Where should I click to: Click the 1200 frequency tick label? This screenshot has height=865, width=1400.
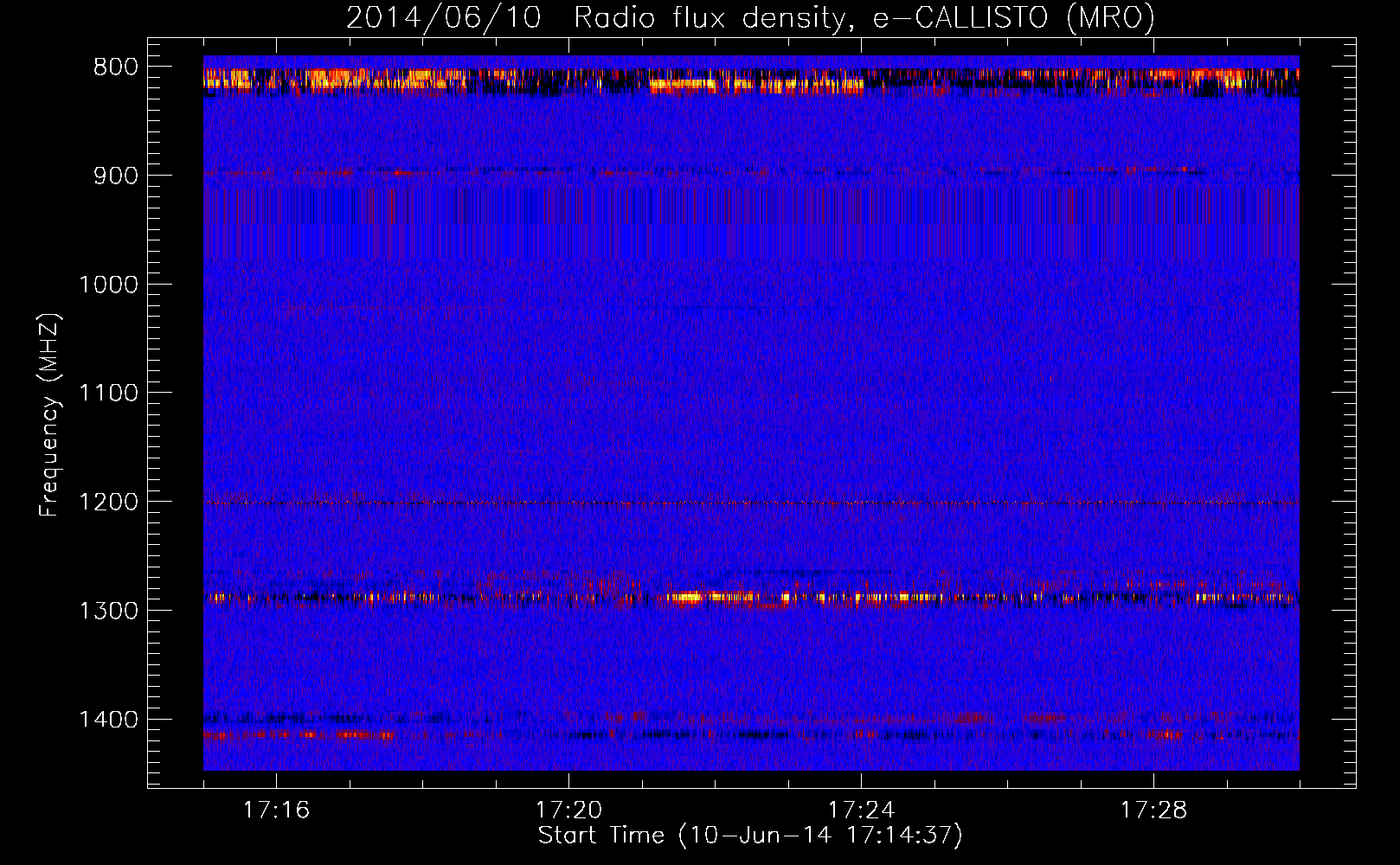[x=108, y=503]
